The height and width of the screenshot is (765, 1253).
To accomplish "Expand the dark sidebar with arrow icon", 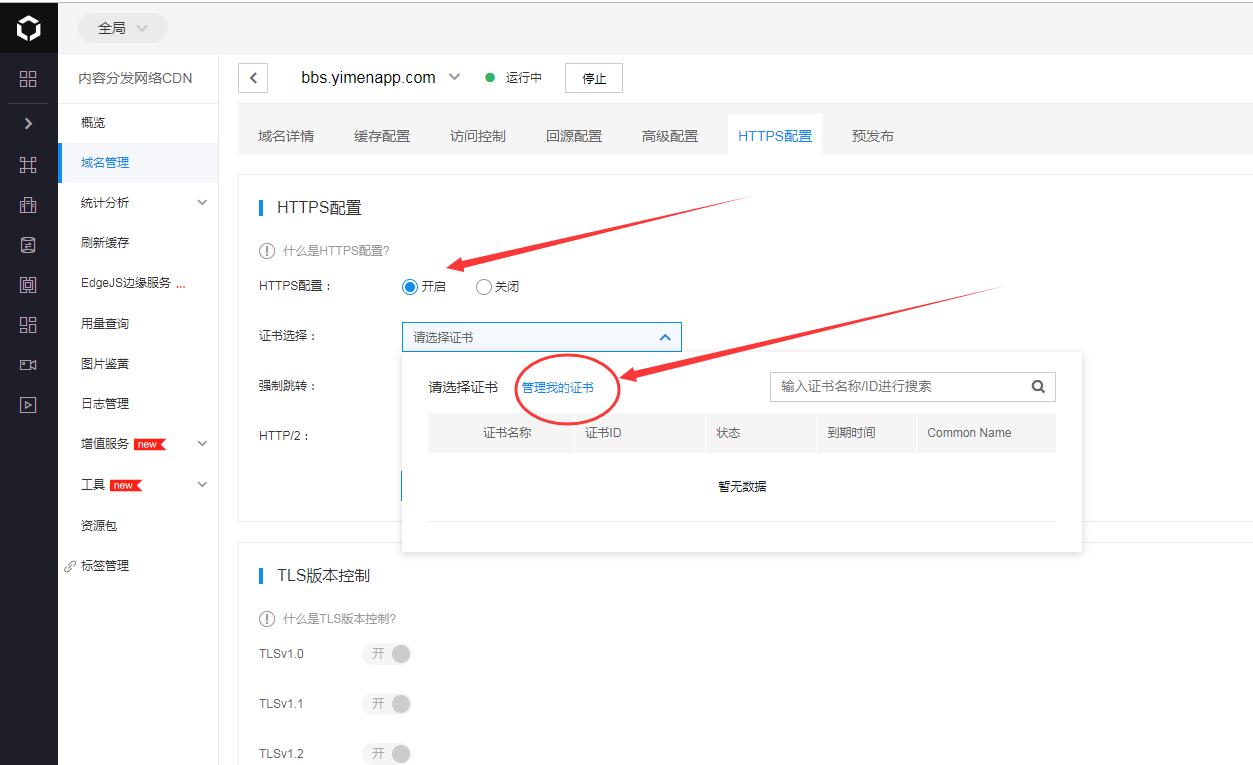I will 28,123.
